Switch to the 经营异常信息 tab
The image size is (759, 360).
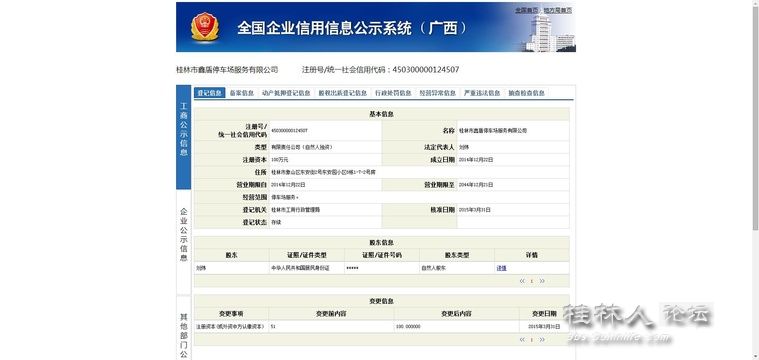click(x=438, y=93)
